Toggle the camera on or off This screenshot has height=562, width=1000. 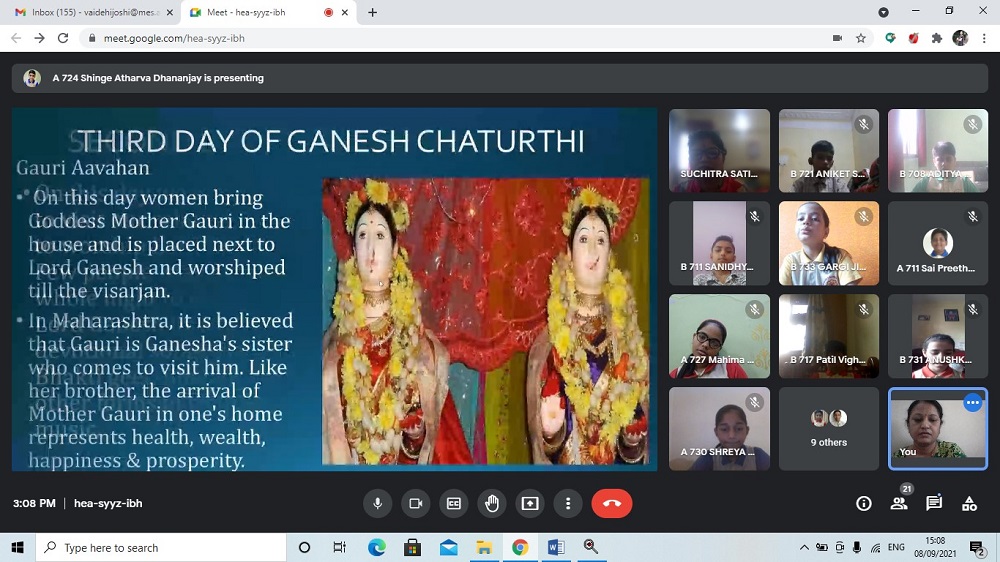[416, 504]
